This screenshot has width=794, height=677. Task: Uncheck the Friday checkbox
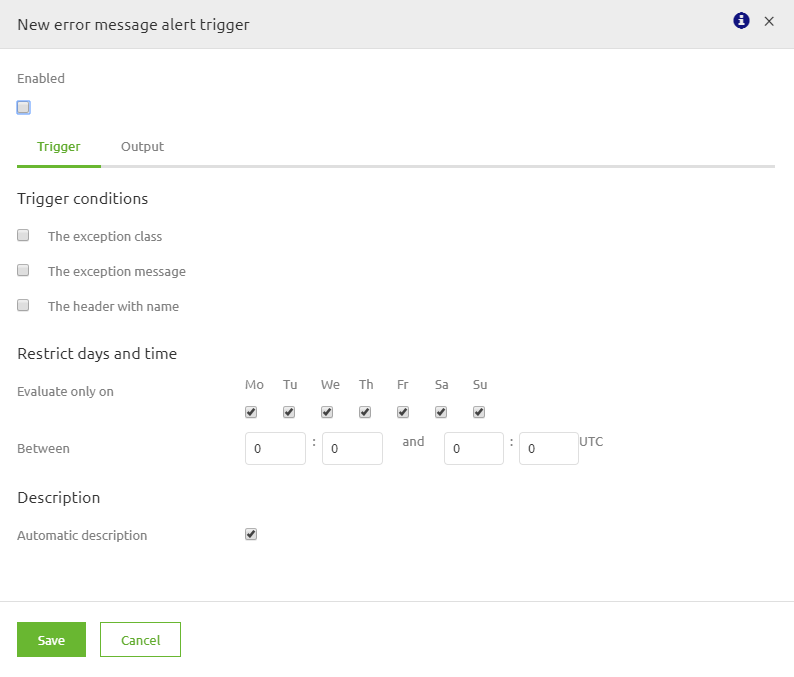tap(403, 412)
